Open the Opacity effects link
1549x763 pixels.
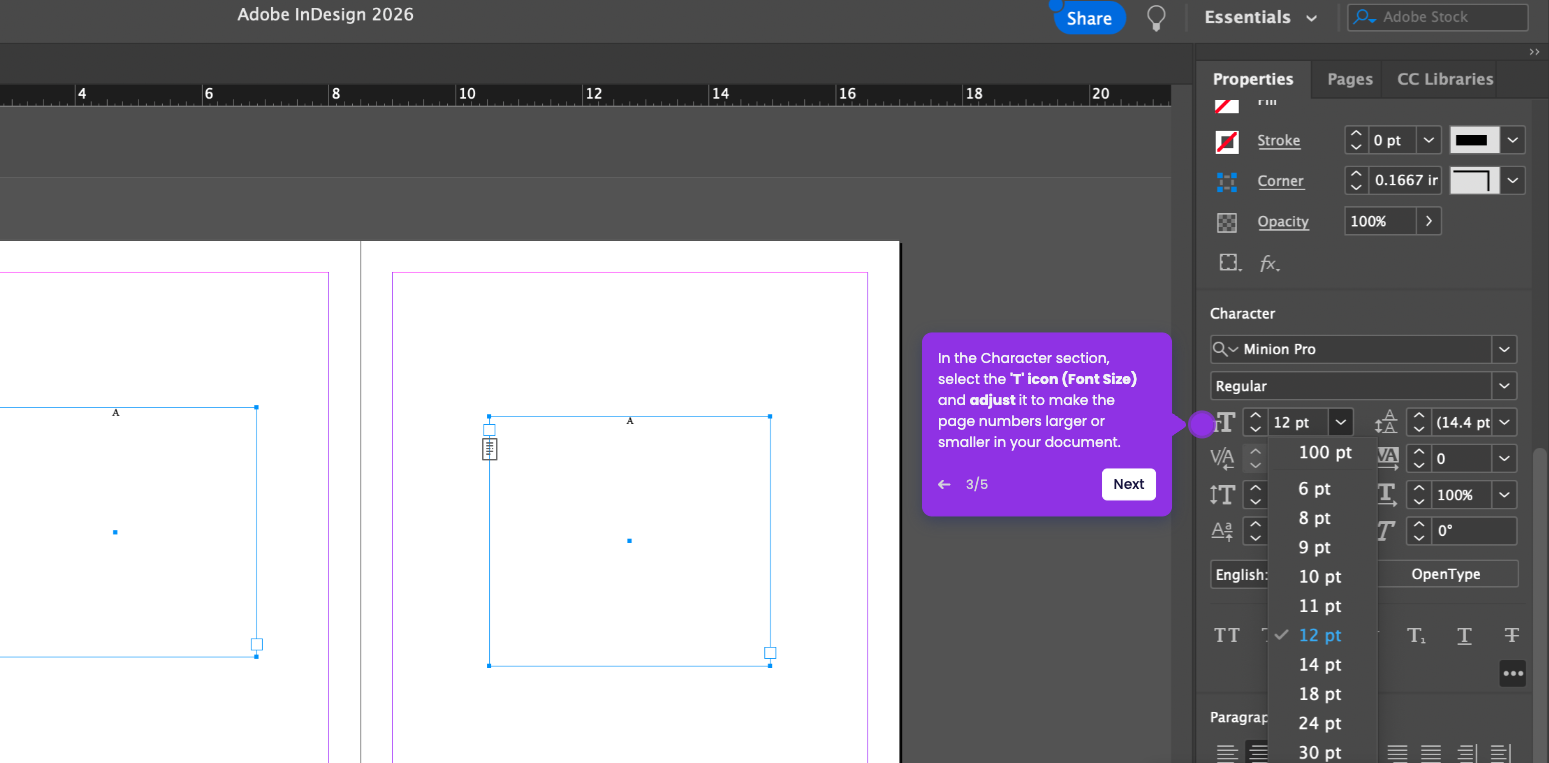click(1283, 222)
